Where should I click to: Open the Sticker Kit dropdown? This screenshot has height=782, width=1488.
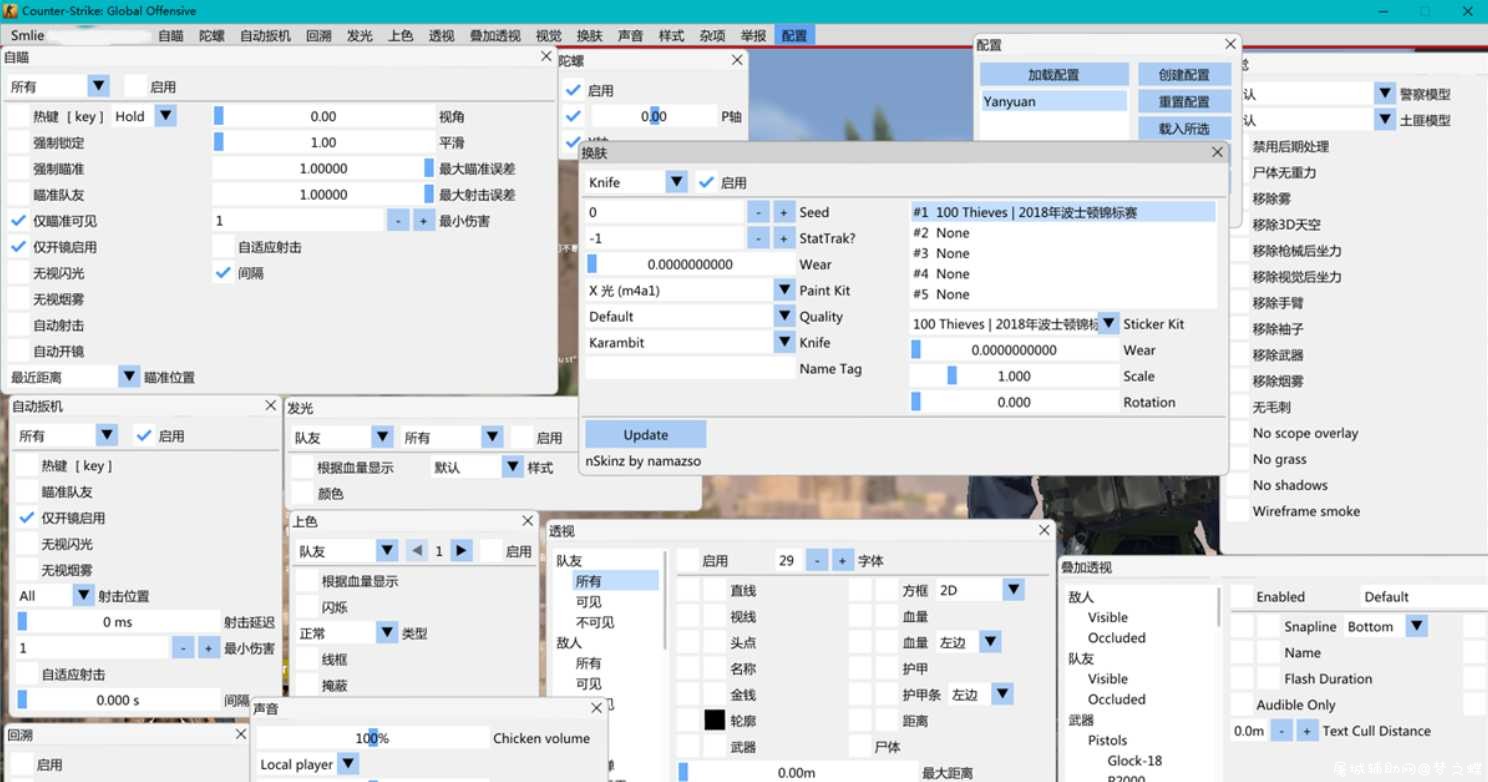coord(1108,324)
